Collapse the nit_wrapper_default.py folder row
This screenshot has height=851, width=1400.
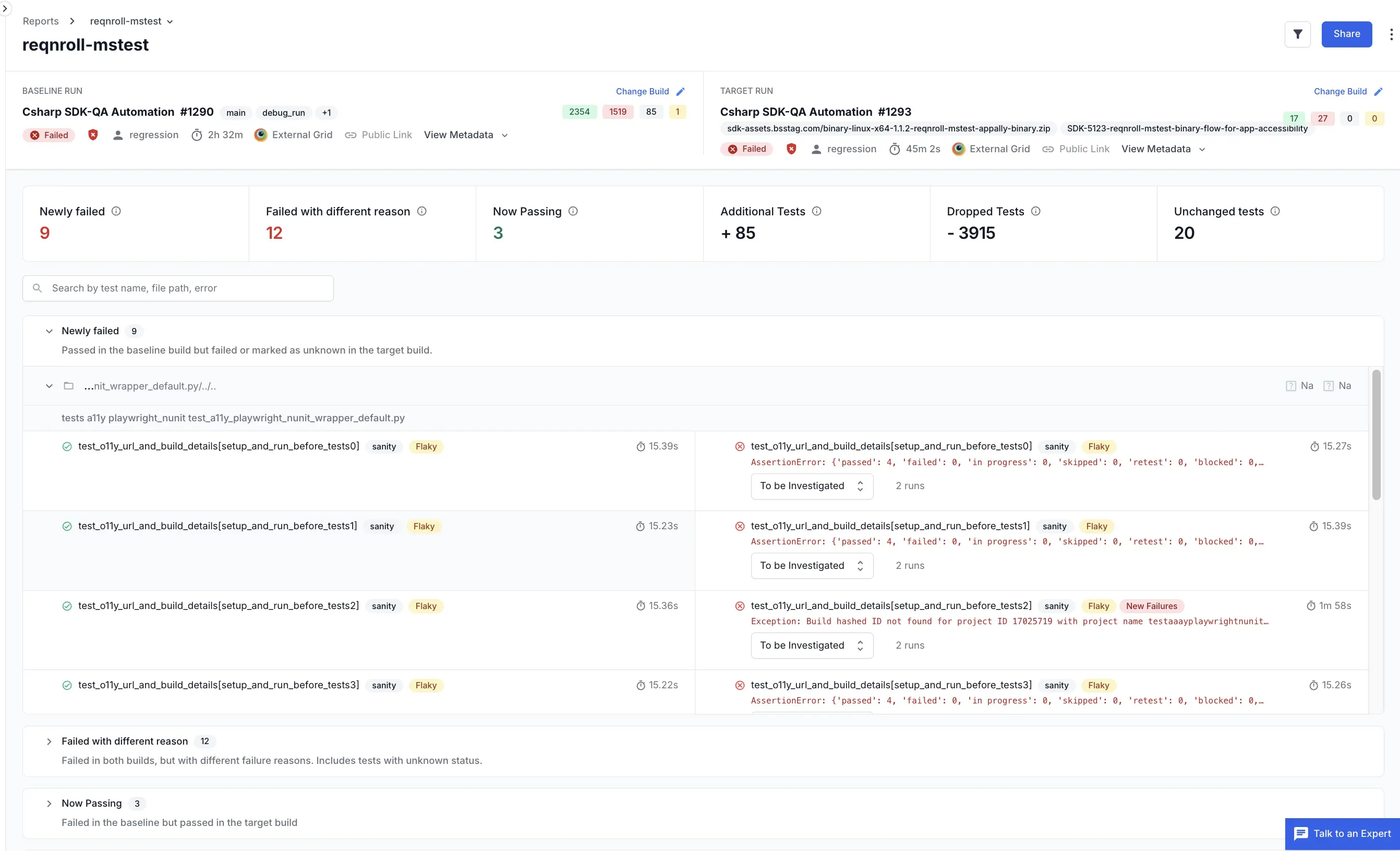[x=49, y=386]
